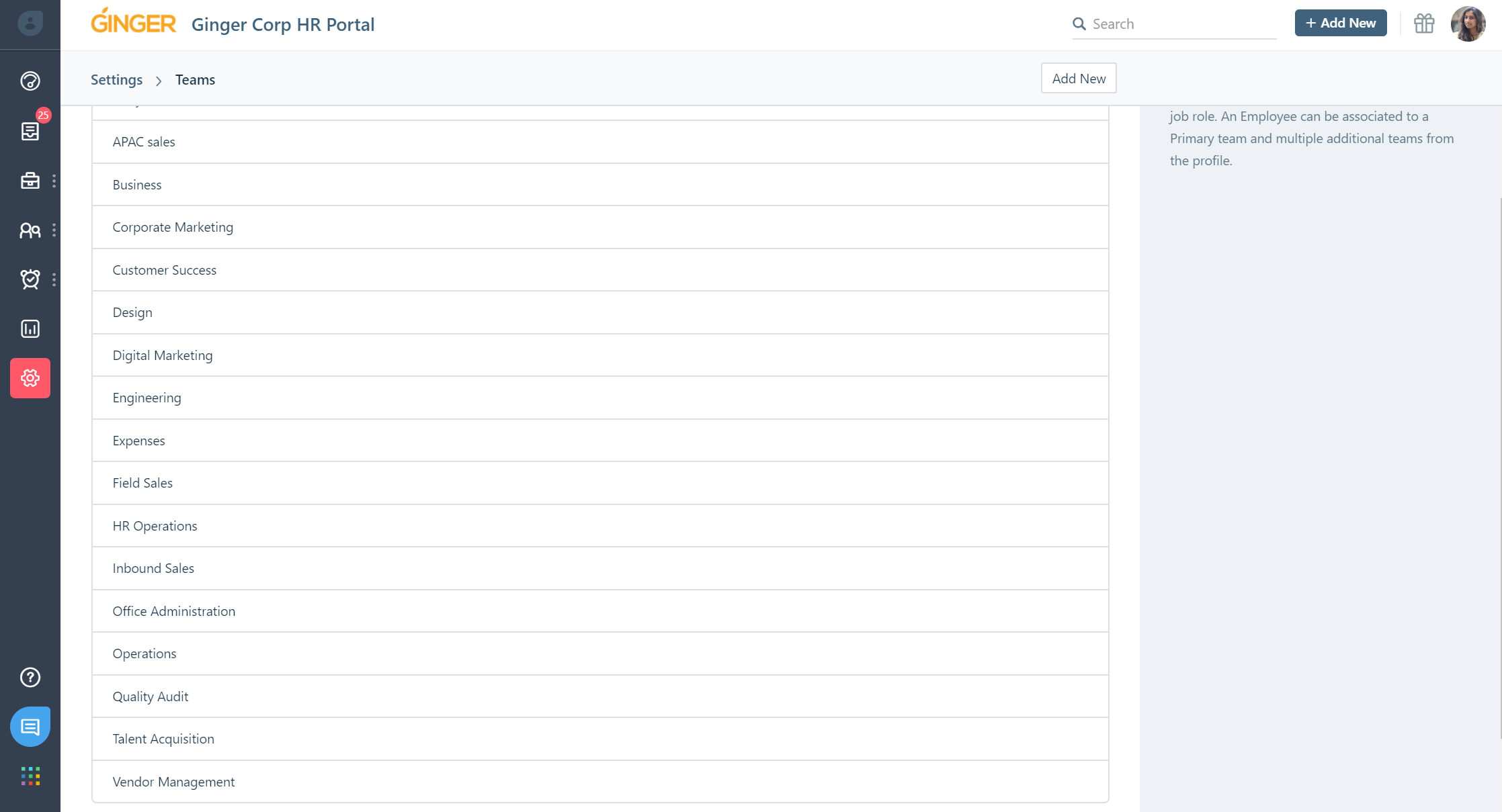Open the Field Sales team row

pos(600,483)
